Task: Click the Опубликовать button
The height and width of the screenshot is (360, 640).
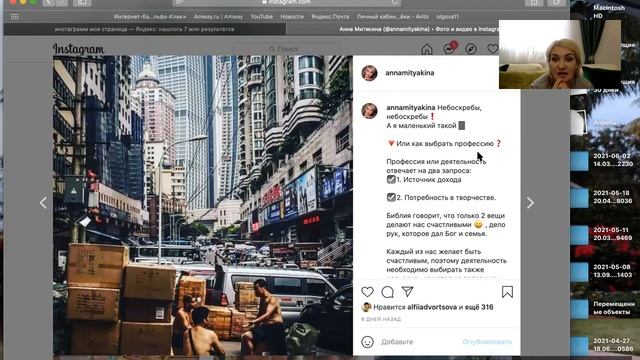Action: (487, 342)
